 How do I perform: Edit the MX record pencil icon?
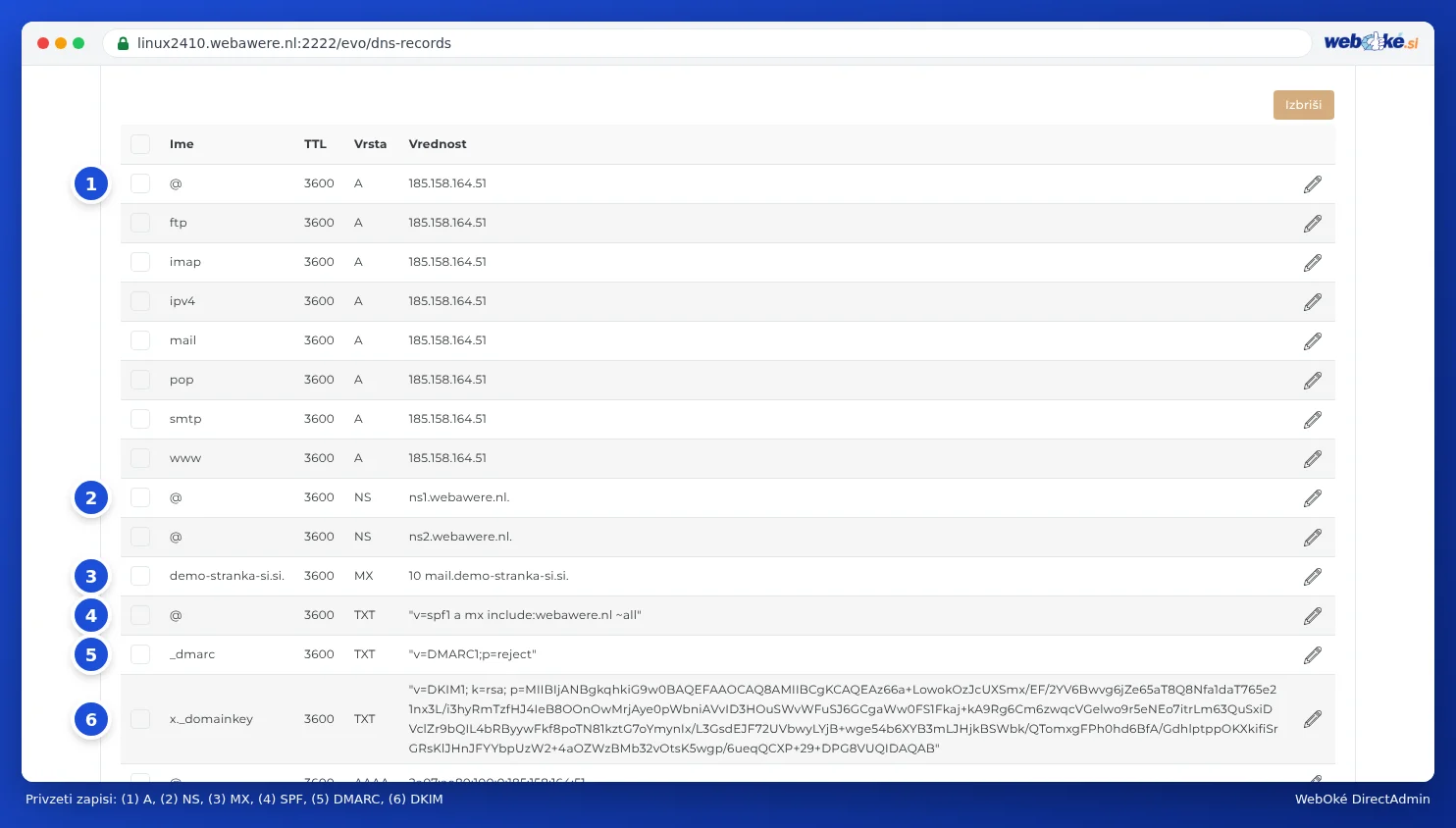(x=1313, y=577)
